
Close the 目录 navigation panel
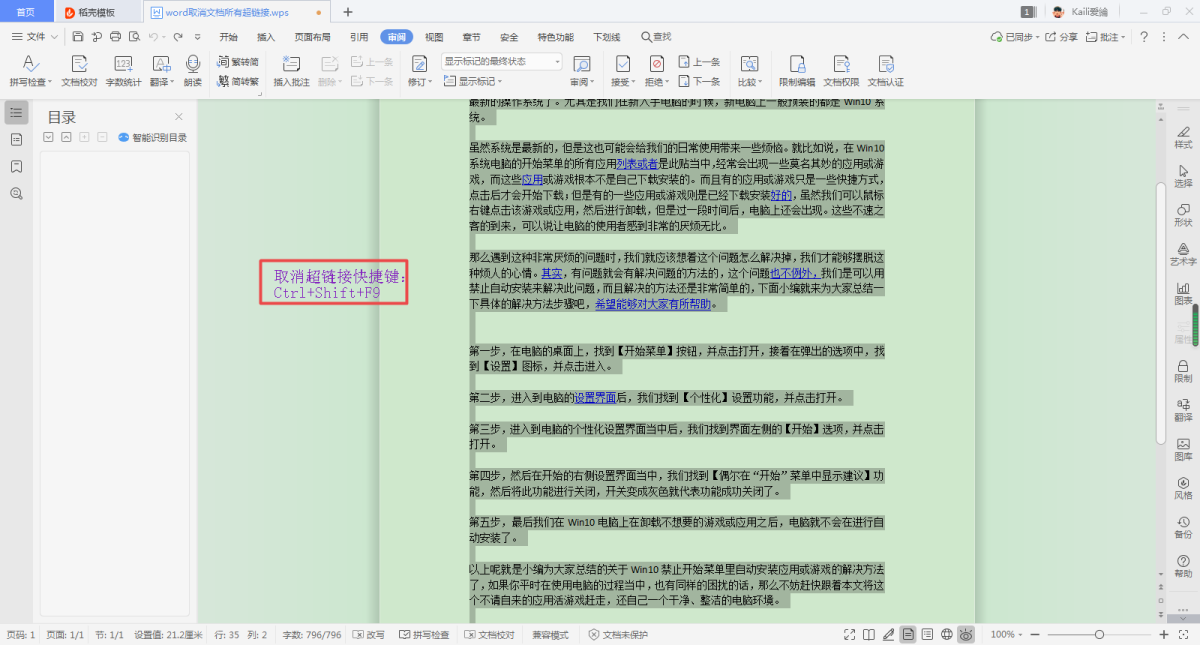(x=179, y=116)
